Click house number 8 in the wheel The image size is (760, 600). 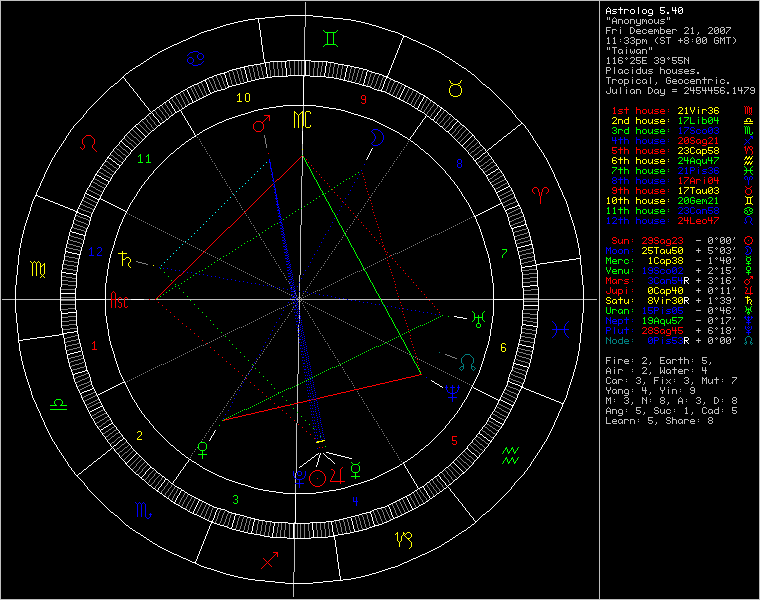tap(459, 164)
